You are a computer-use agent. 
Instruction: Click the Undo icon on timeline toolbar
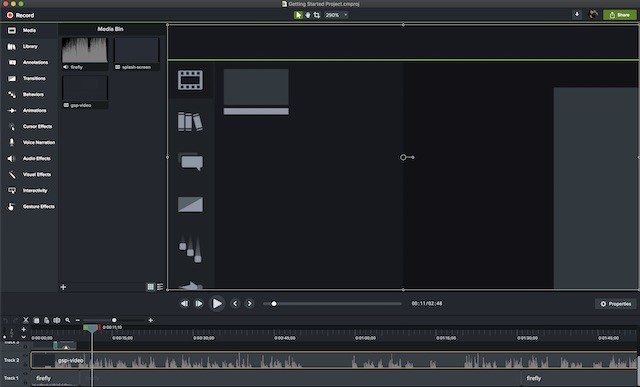click(6, 320)
